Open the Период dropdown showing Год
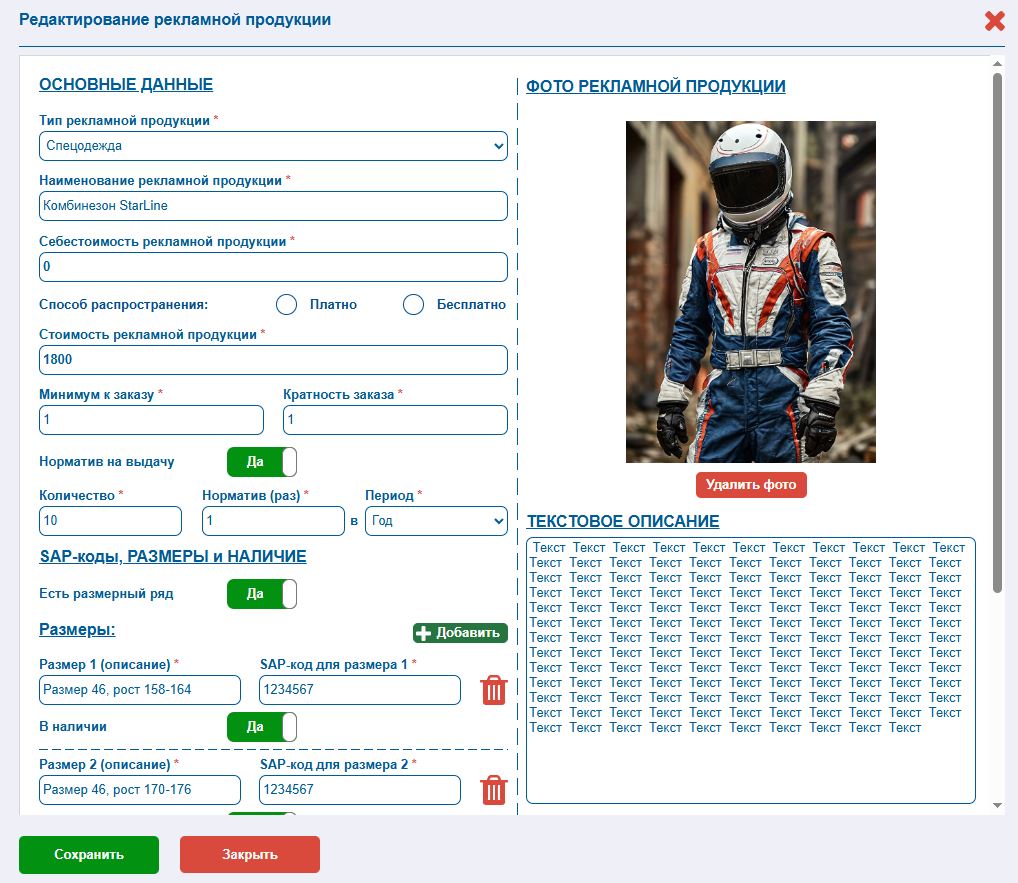1018x883 pixels. point(436,521)
